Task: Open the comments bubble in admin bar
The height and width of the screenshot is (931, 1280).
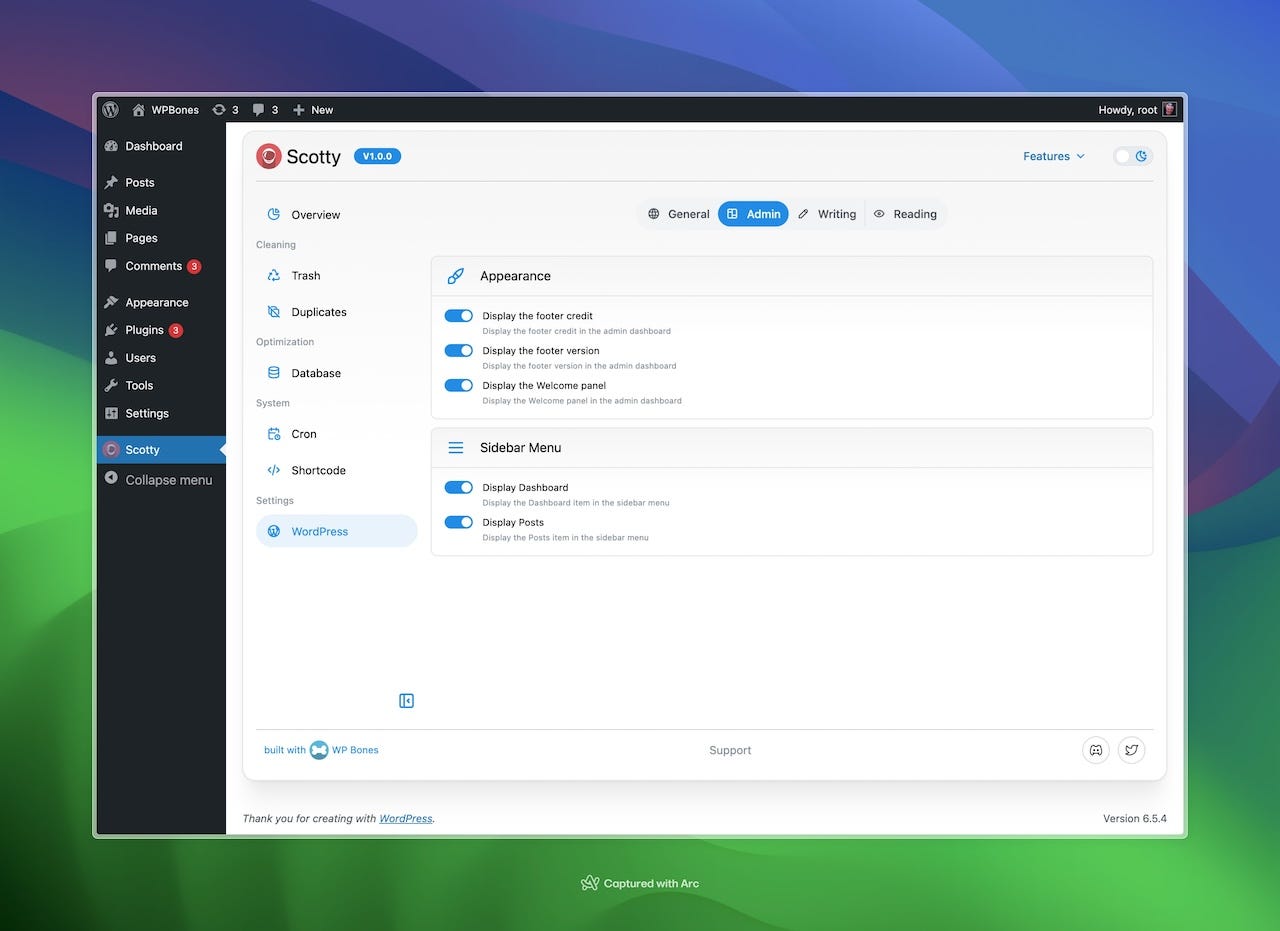Action: pos(265,109)
